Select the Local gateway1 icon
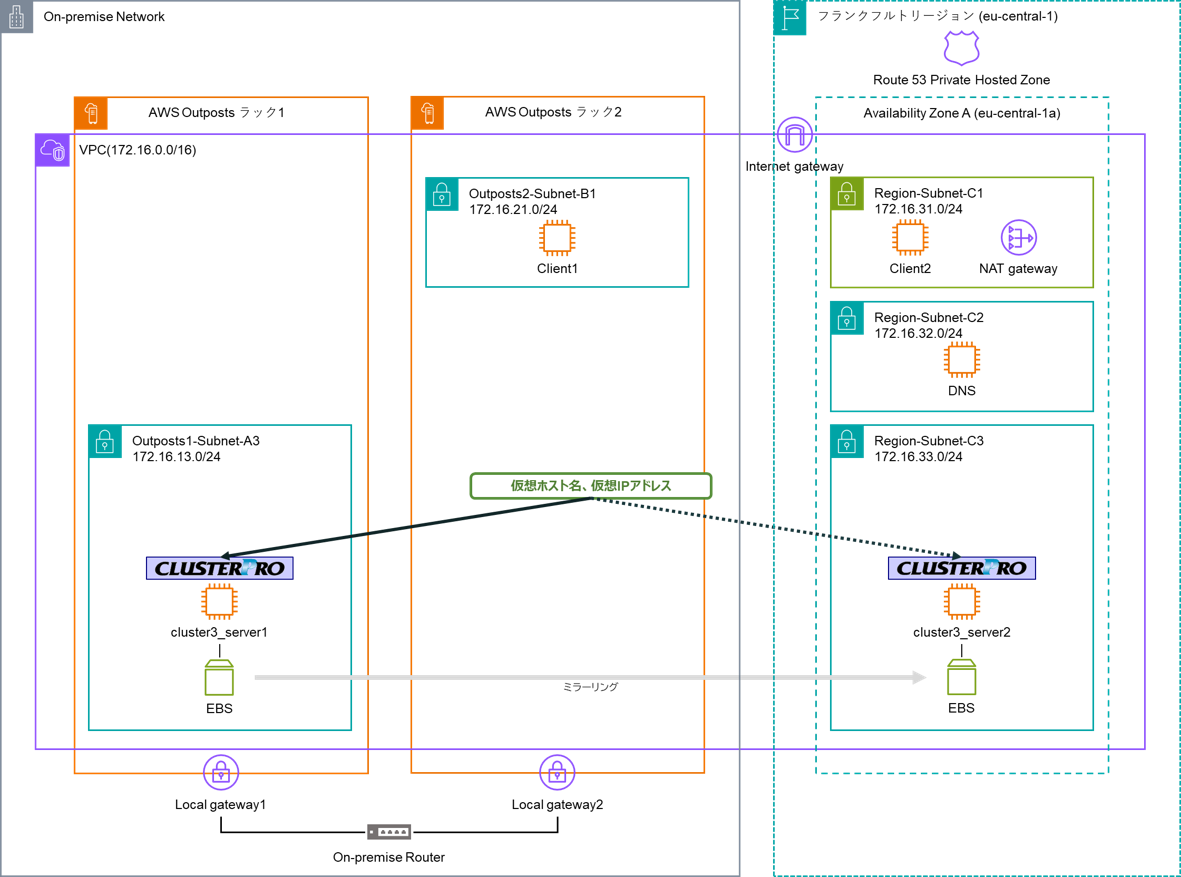The width and height of the screenshot is (1181, 877). 221,773
